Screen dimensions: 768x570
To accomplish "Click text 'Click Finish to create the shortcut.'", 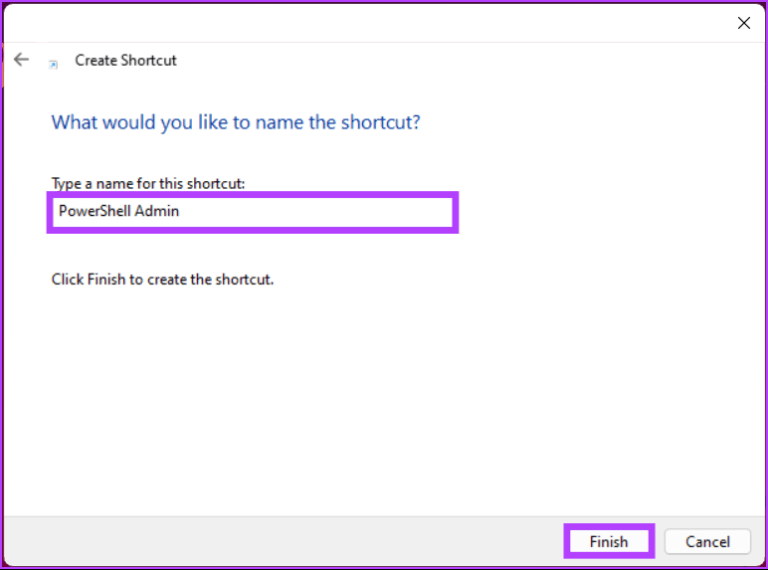I will coord(163,279).
